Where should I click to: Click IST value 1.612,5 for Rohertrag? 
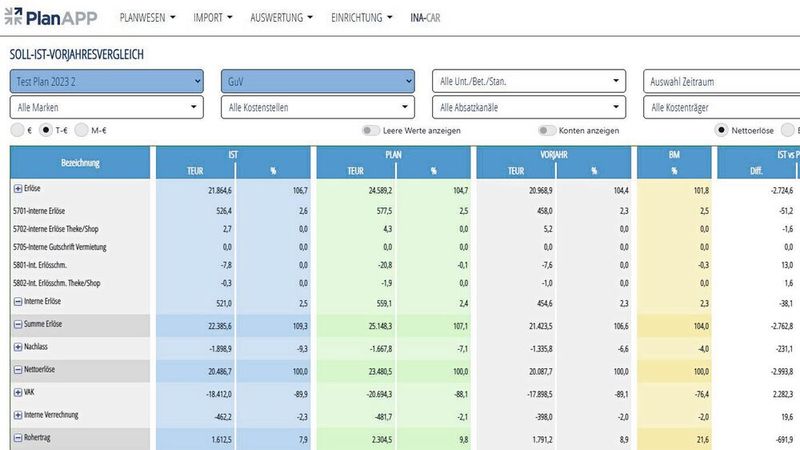coord(221,439)
